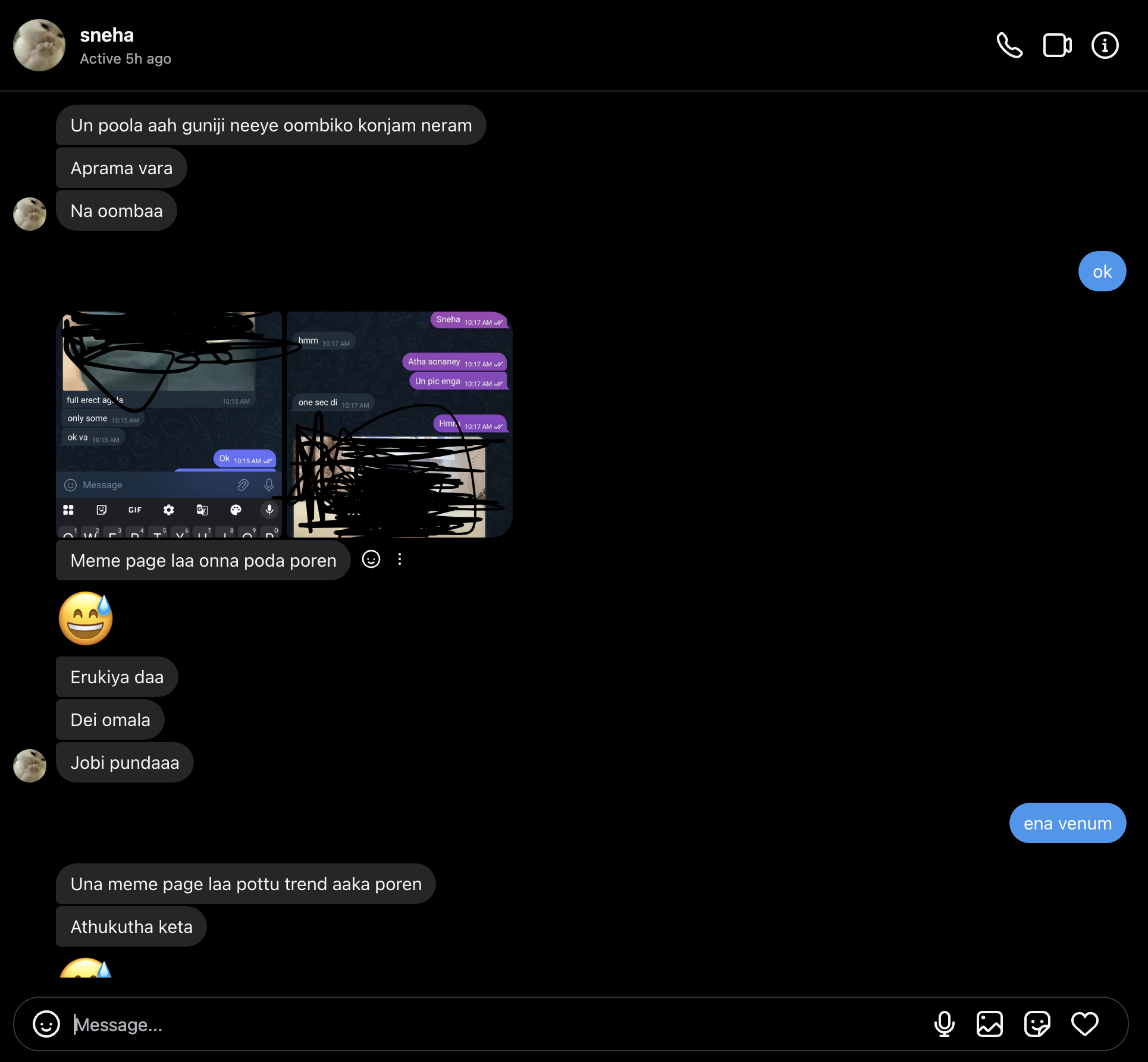Click the "ena venum" sent message

(1067, 824)
